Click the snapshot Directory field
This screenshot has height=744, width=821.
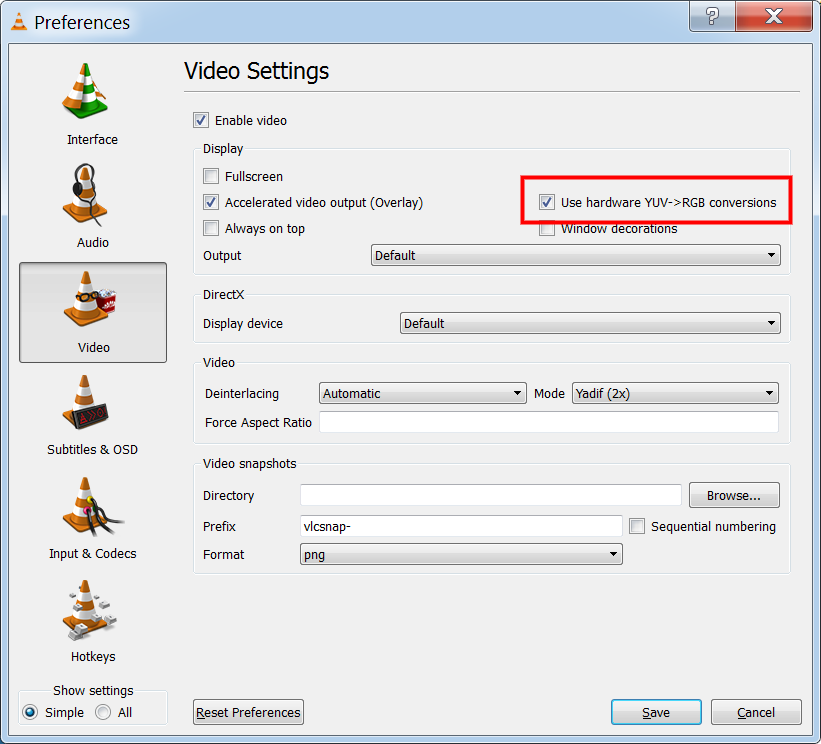(x=491, y=495)
